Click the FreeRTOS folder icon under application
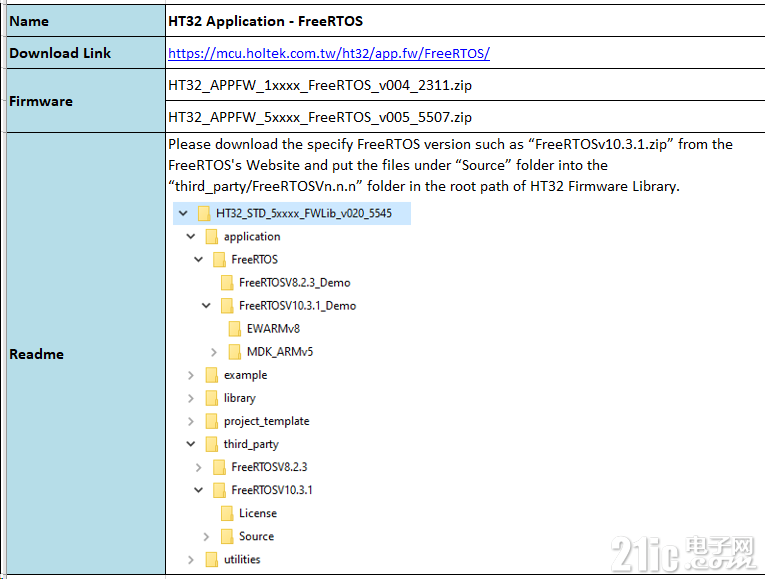Image resolution: width=765 pixels, height=579 pixels. tap(220, 260)
